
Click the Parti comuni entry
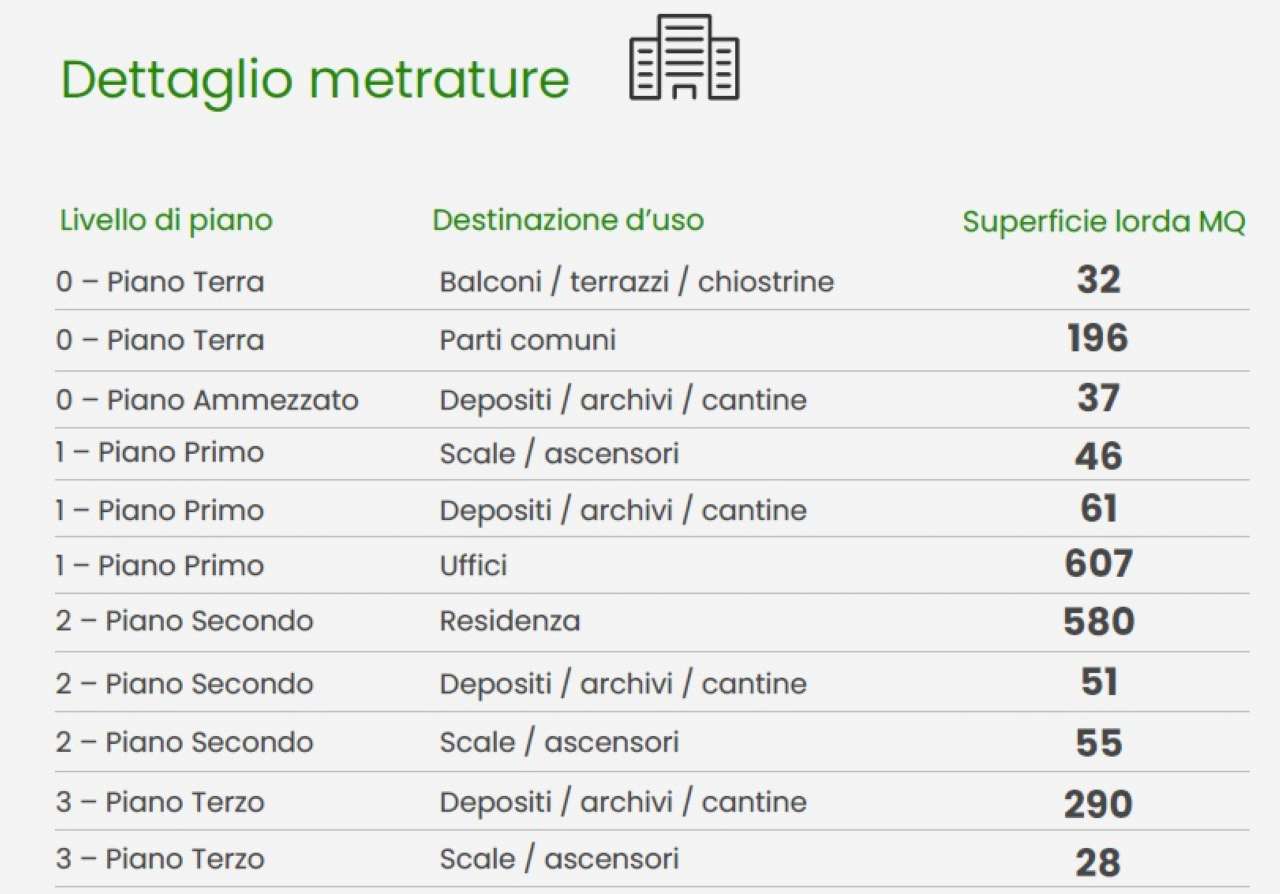pos(527,340)
